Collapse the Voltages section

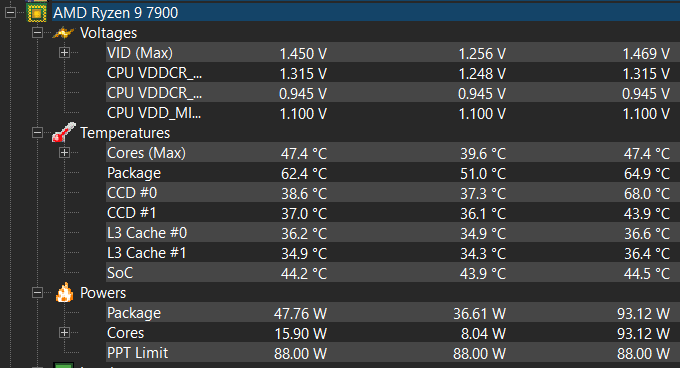tap(37, 33)
